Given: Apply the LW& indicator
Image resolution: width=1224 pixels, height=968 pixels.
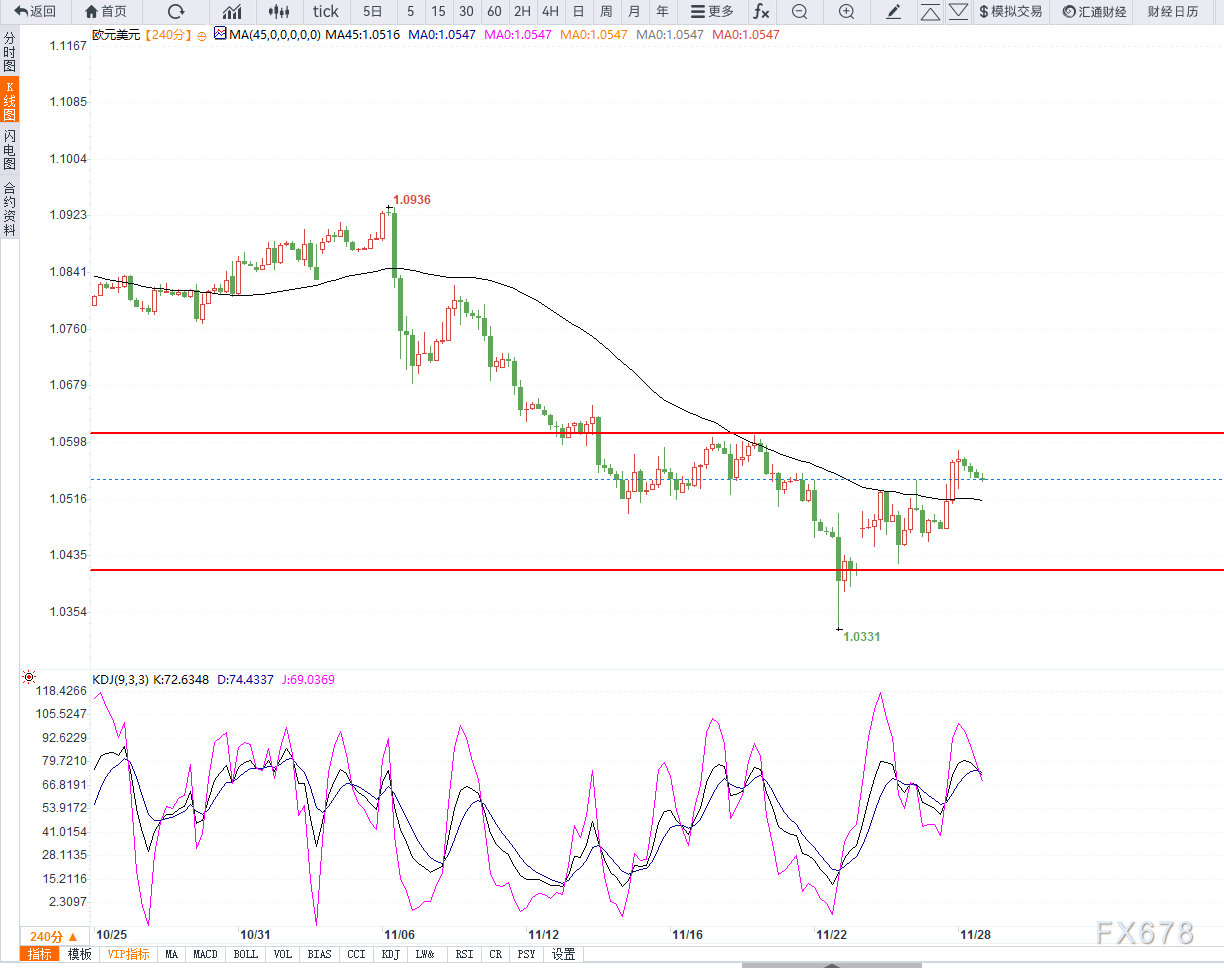Looking at the screenshot, I should coord(426,955).
